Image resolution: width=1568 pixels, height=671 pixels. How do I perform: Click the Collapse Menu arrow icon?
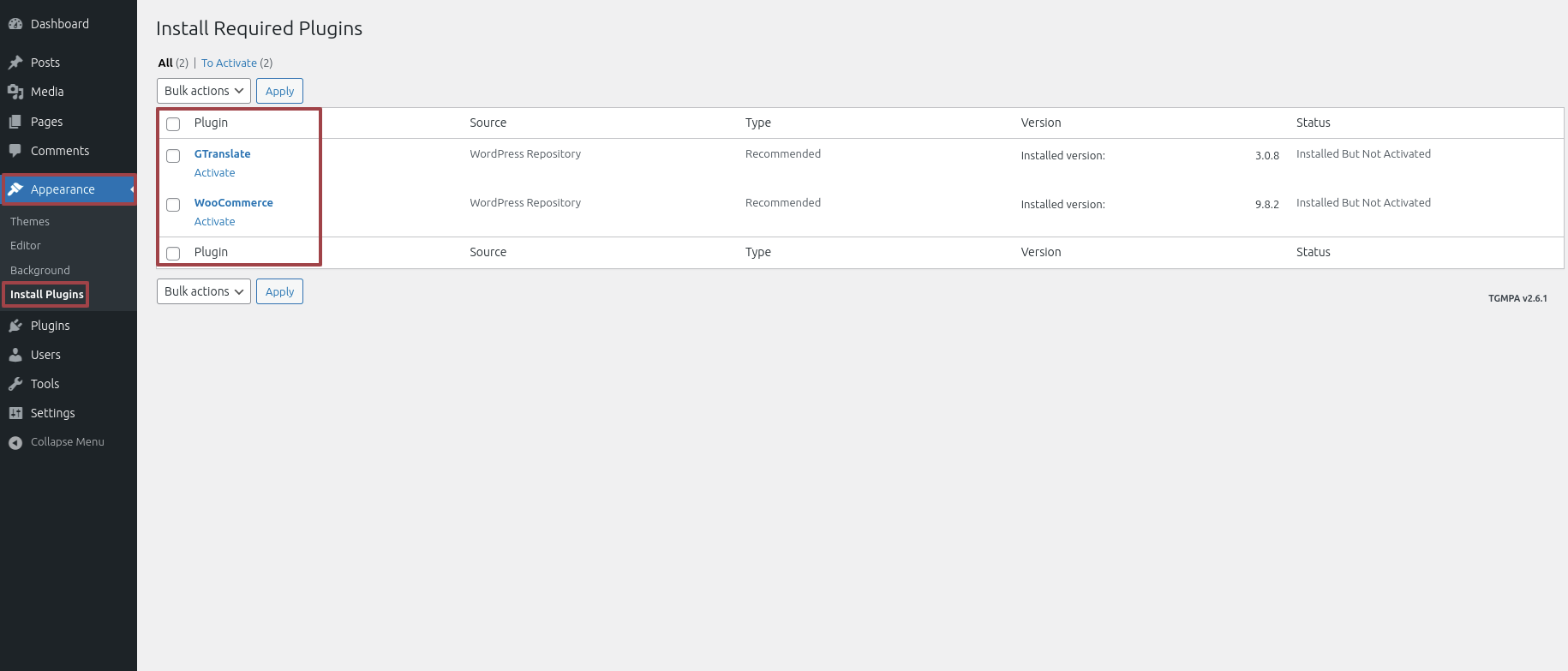point(15,442)
